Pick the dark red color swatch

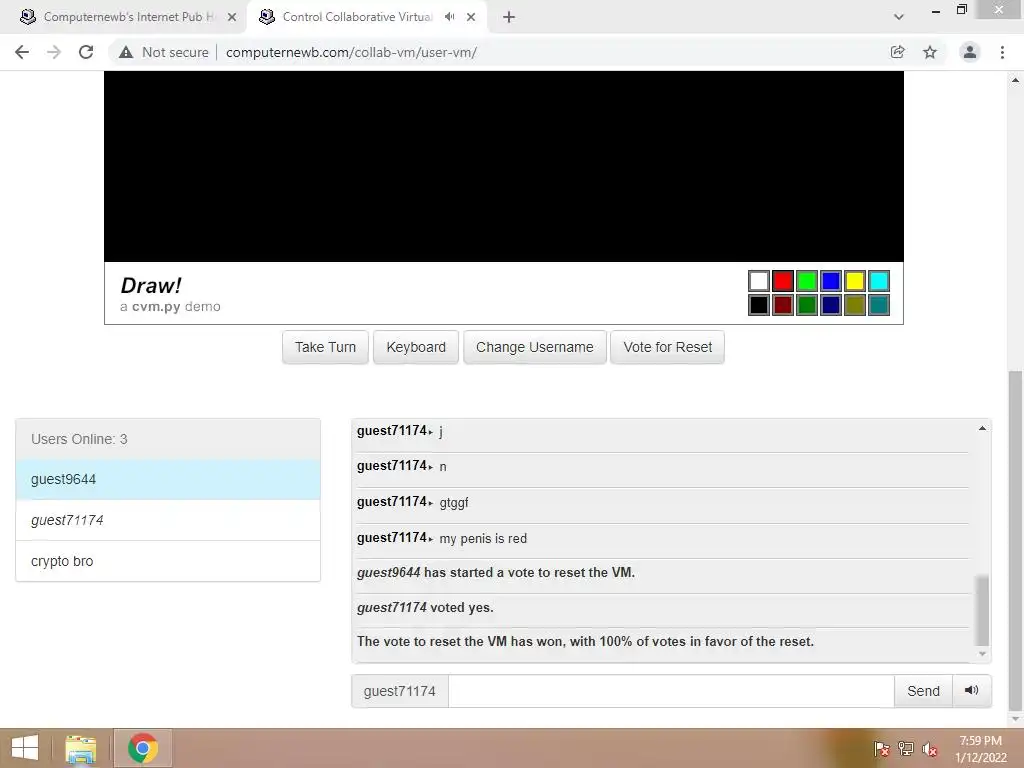click(x=782, y=305)
